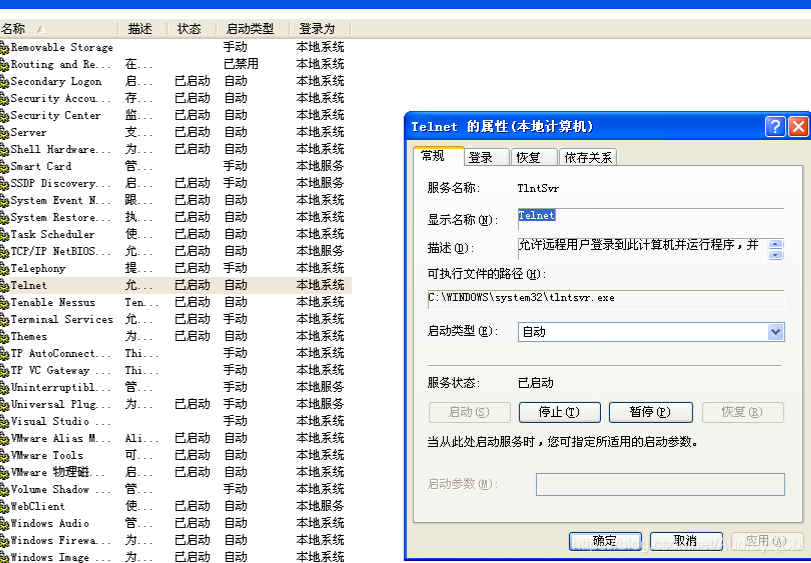Click the icon beside Task Scheduler
This screenshot has height=563, width=811.
pos(5,235)
